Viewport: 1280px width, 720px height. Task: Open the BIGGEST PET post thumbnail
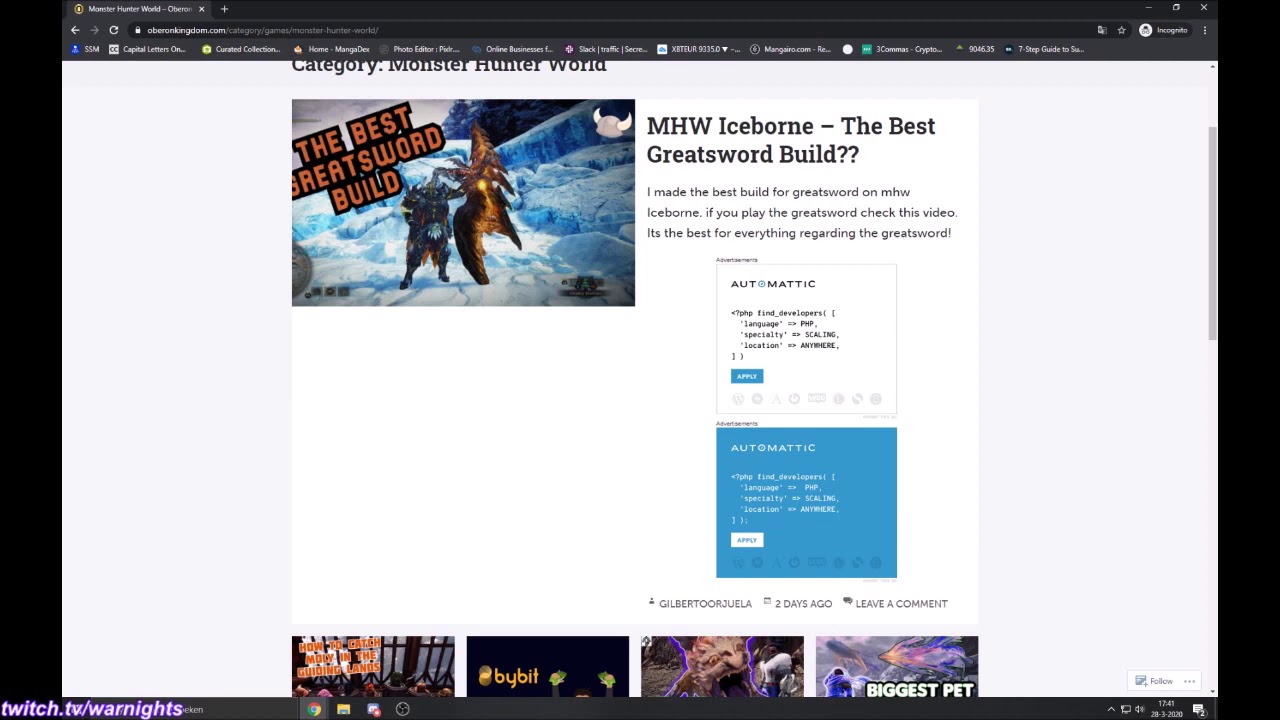click(897, 666)
